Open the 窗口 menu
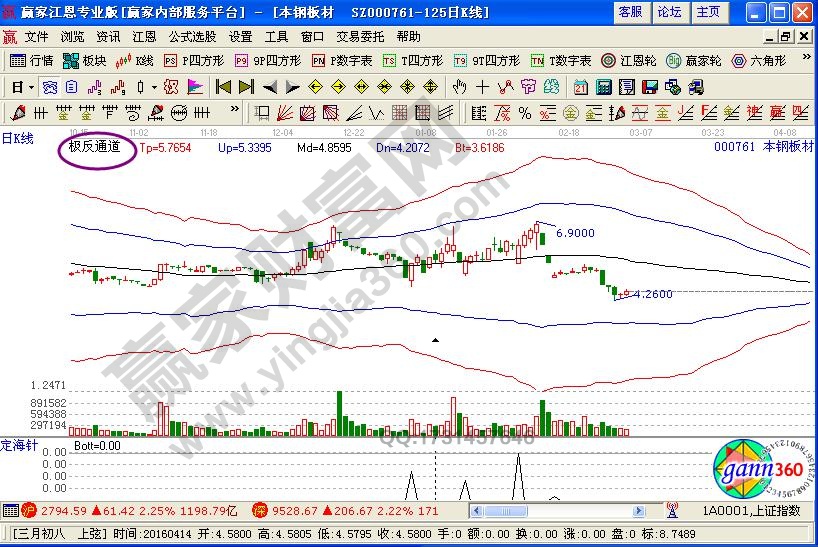 click(x=313, y=37)
